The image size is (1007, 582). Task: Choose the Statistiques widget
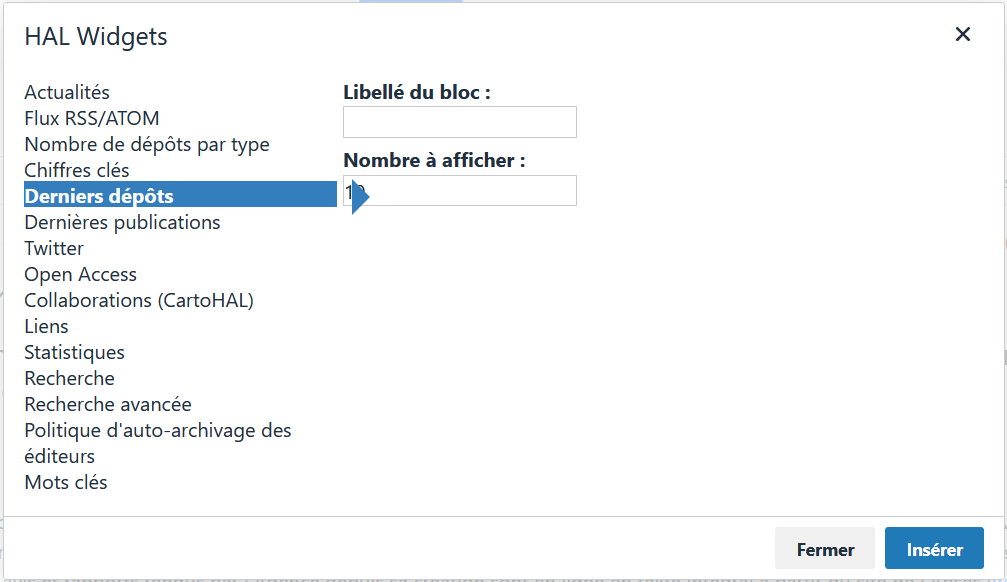(74, 352)
